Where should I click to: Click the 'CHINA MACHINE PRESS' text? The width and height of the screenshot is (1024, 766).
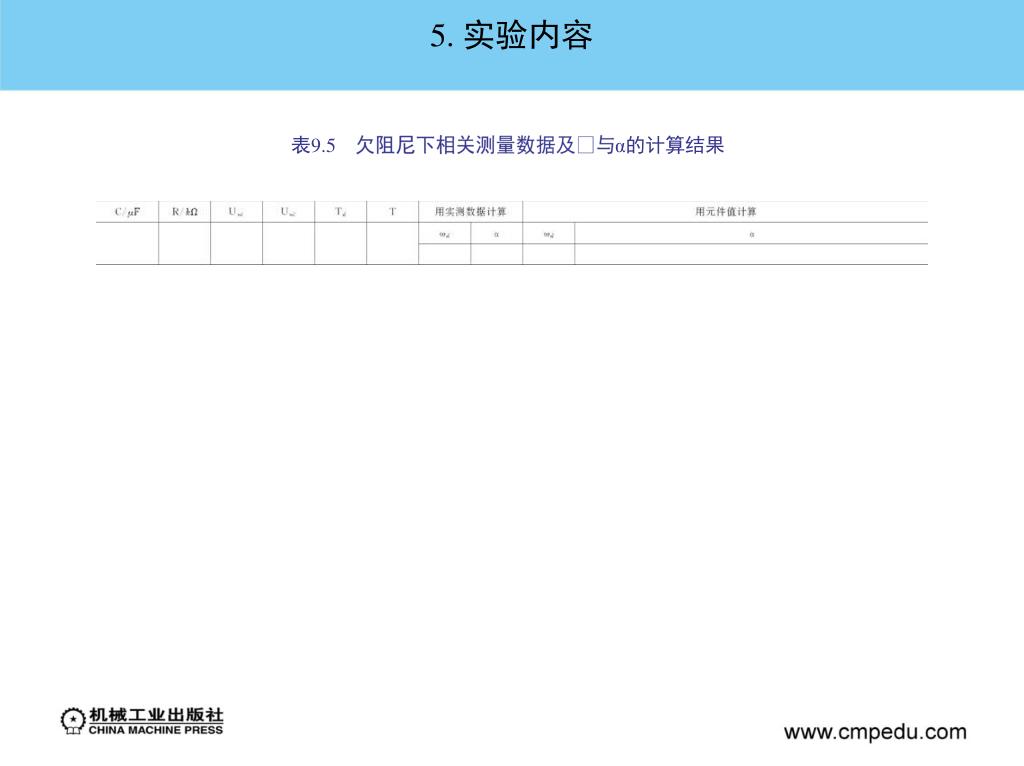[156, 730]
